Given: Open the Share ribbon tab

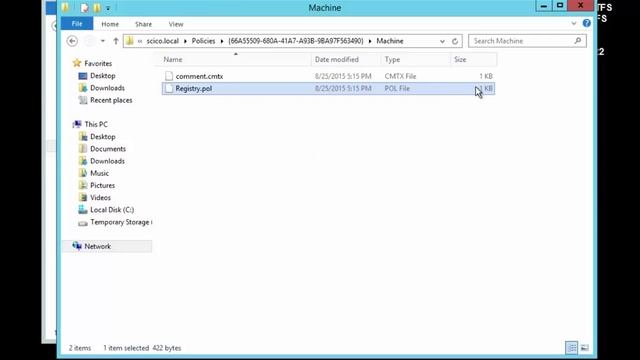Looking at the screenshot, I should coord(143,24).
